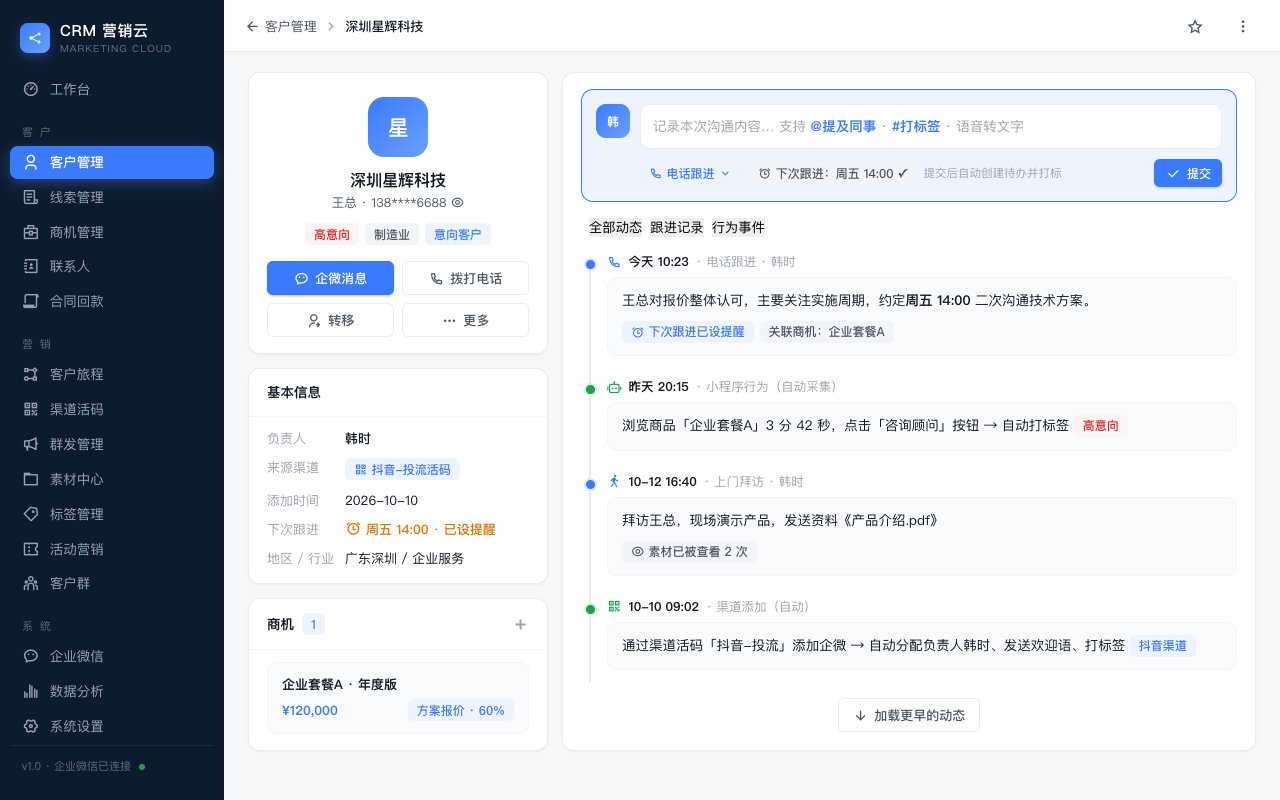
Task: Click the back arrow beside 客户管理
Action: click(252, 27)
